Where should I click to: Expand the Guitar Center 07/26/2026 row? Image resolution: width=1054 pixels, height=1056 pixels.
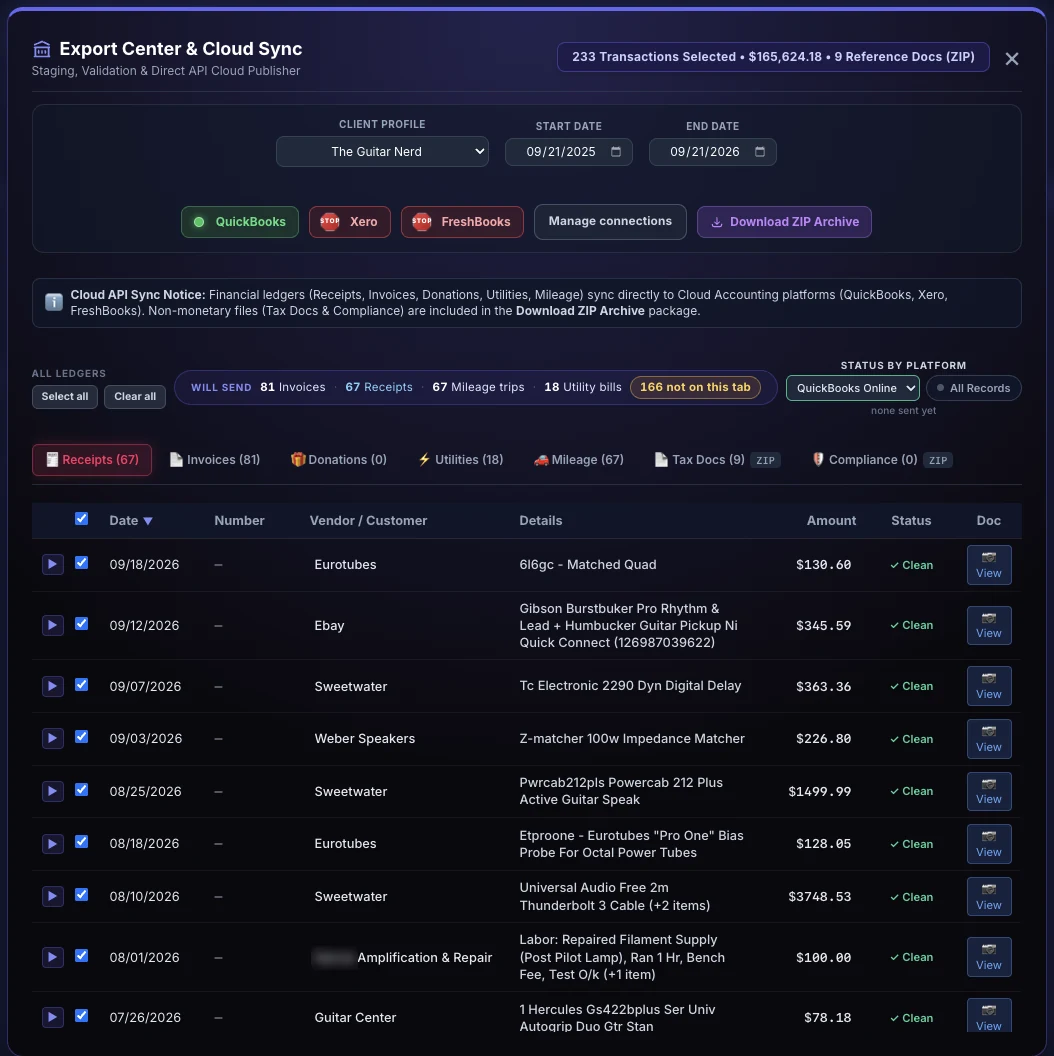tap(53, 1017)
